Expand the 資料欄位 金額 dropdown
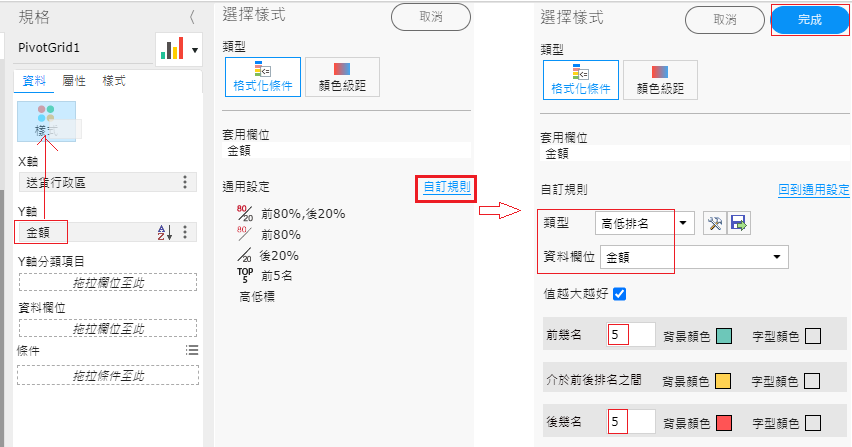 (694, 257)
